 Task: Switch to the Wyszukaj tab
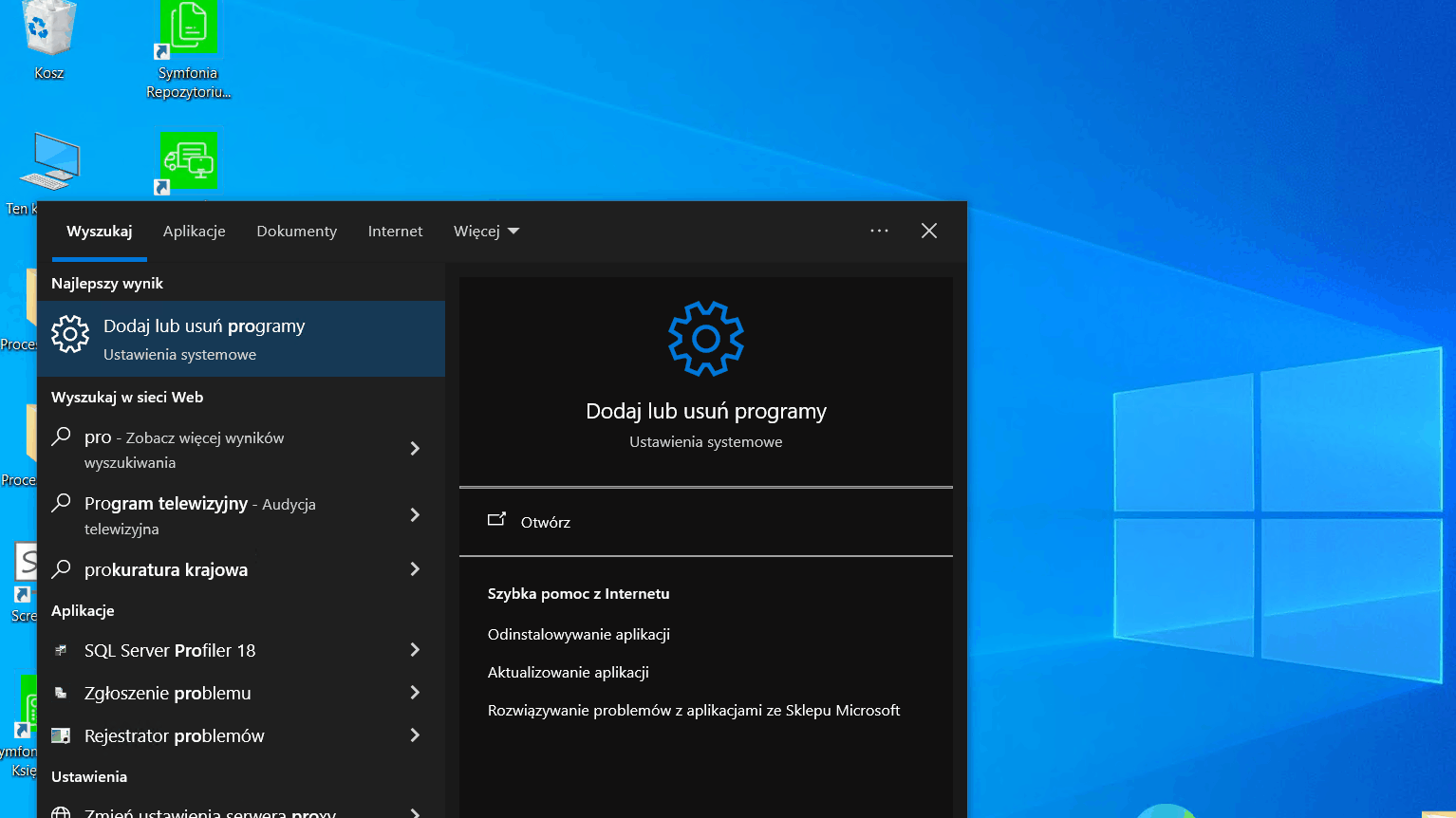(x=100, y=232)
